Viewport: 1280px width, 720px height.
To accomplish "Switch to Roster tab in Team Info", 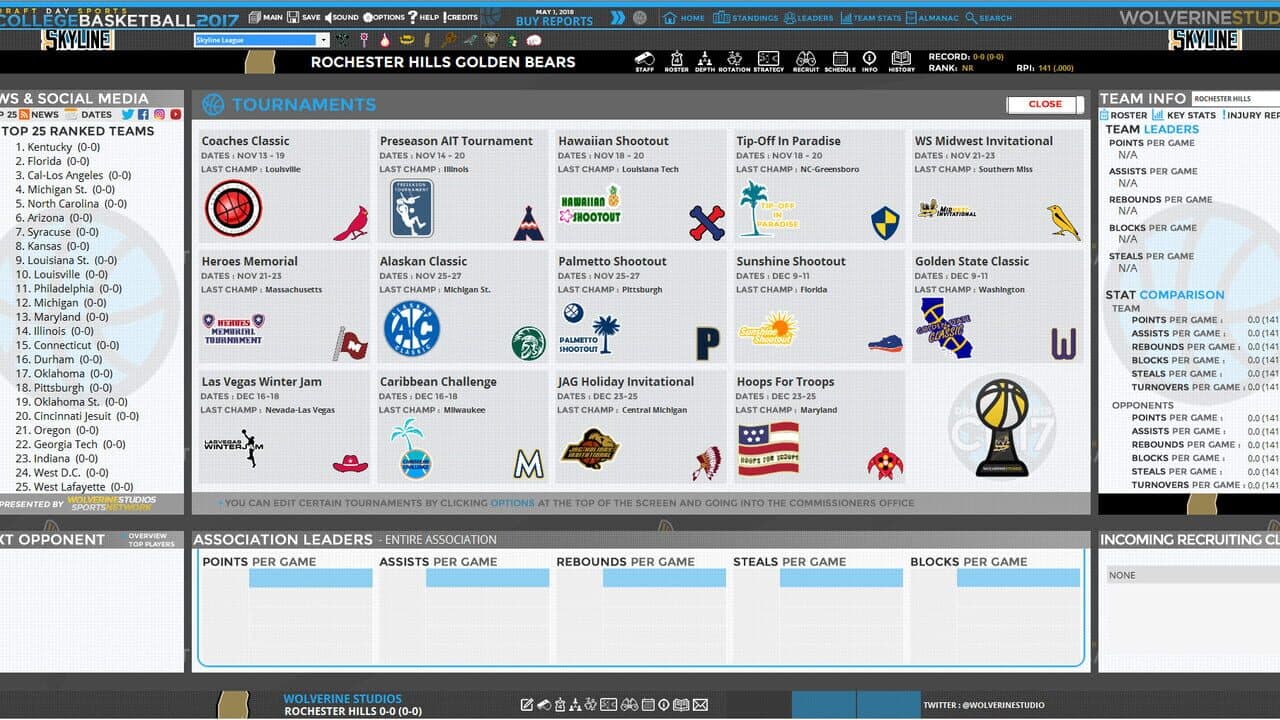I will [x=1124, y=115].
